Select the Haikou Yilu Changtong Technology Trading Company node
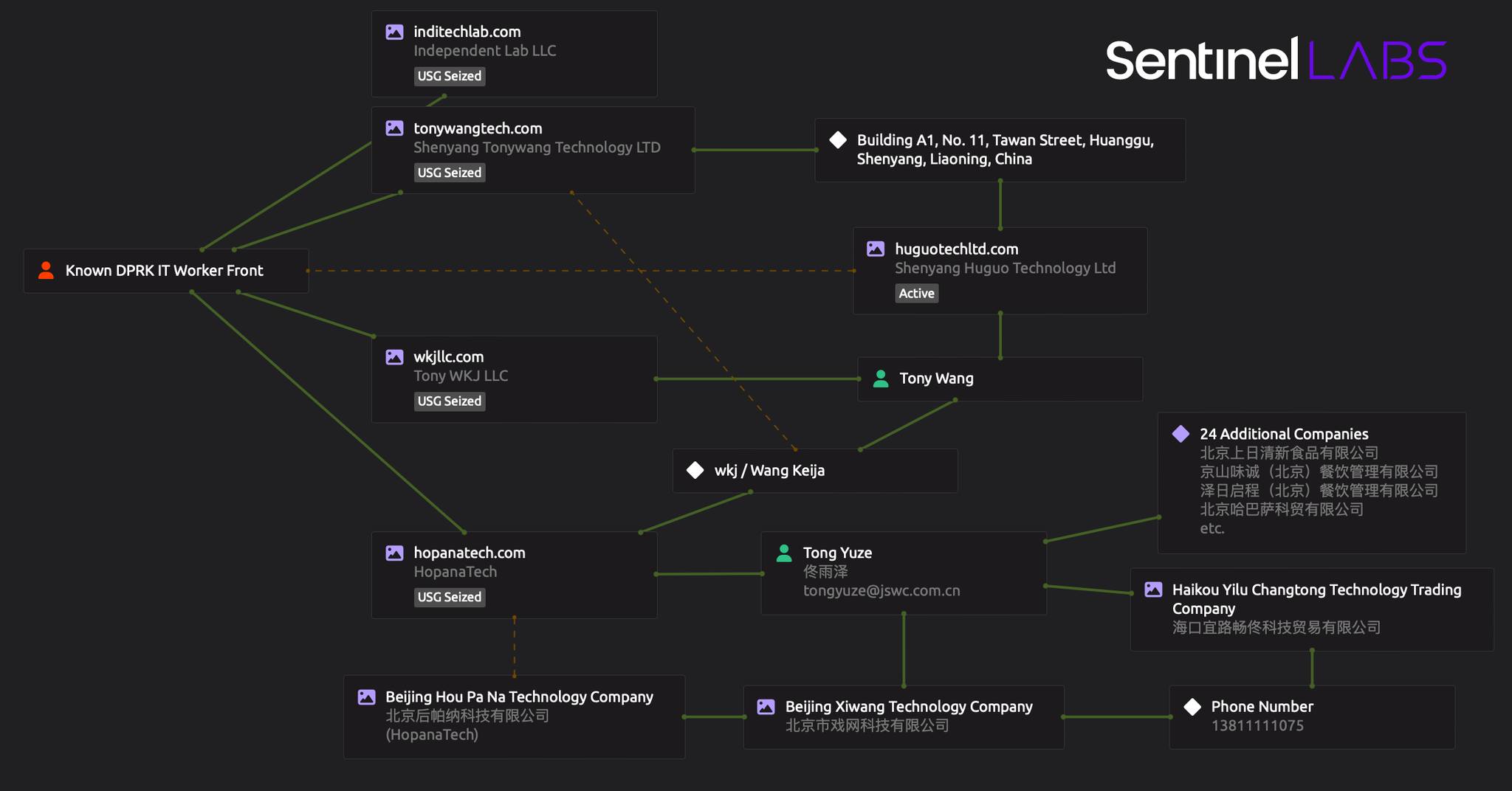Screen dimensions: 1512x791 (1316, 599)
